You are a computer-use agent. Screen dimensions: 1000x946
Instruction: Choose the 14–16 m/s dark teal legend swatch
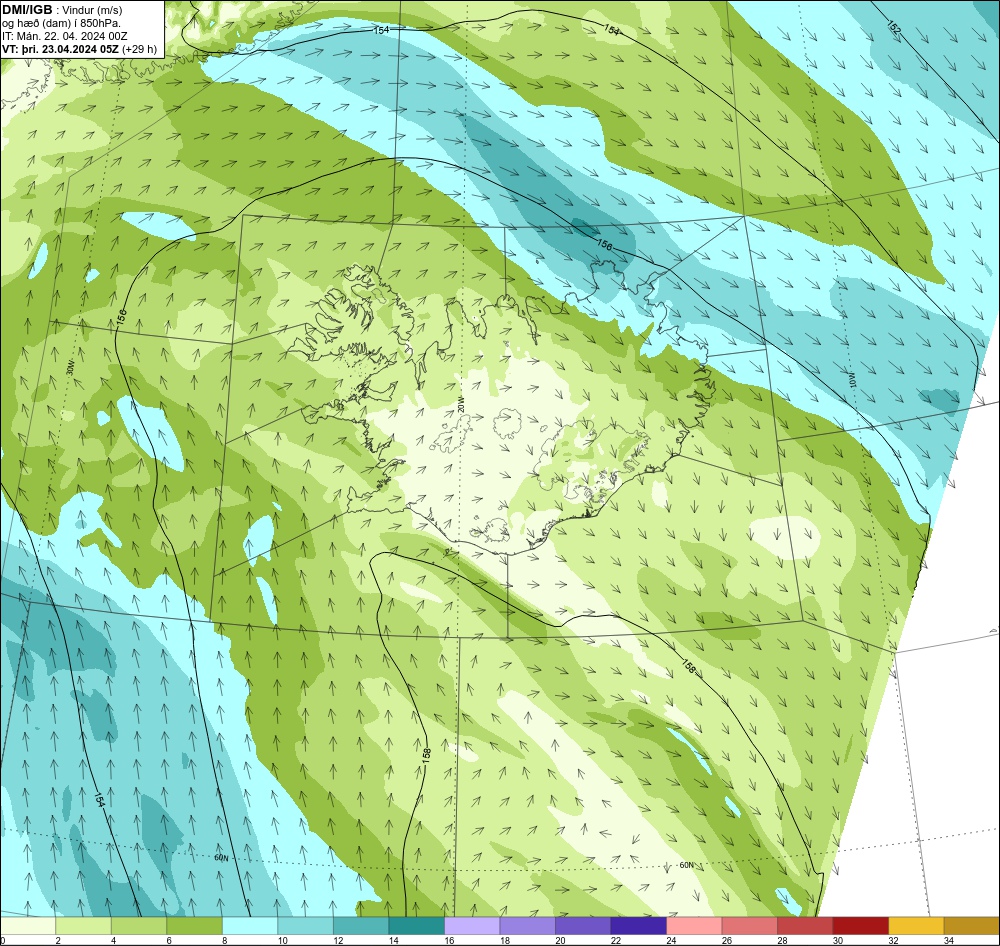point(416,926)
